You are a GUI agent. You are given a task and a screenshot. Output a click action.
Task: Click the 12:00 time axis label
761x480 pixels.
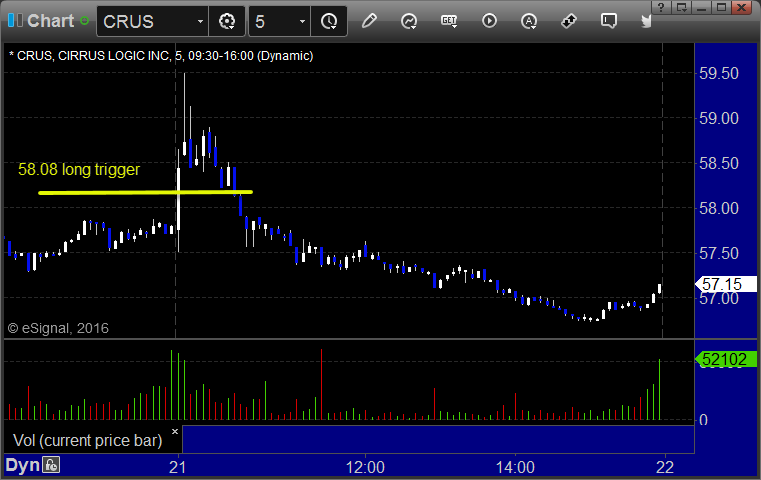(x=365, y=467)
